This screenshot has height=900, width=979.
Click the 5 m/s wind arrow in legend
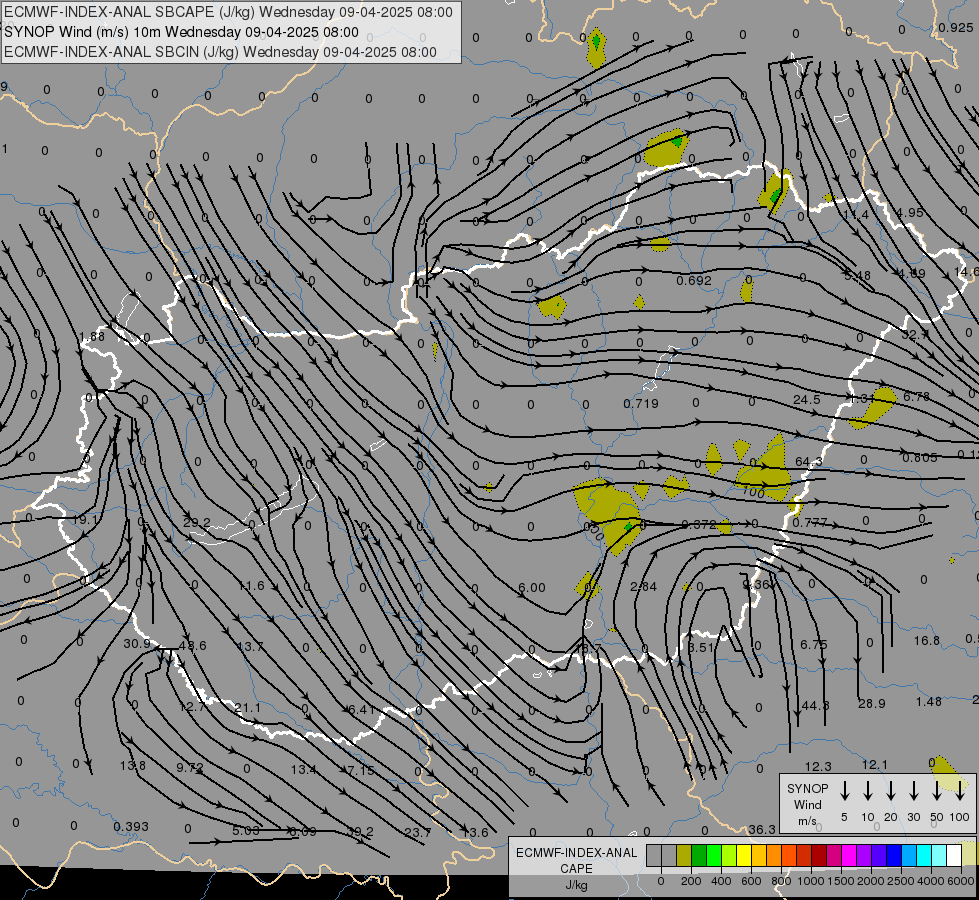(x=844, y=791)
